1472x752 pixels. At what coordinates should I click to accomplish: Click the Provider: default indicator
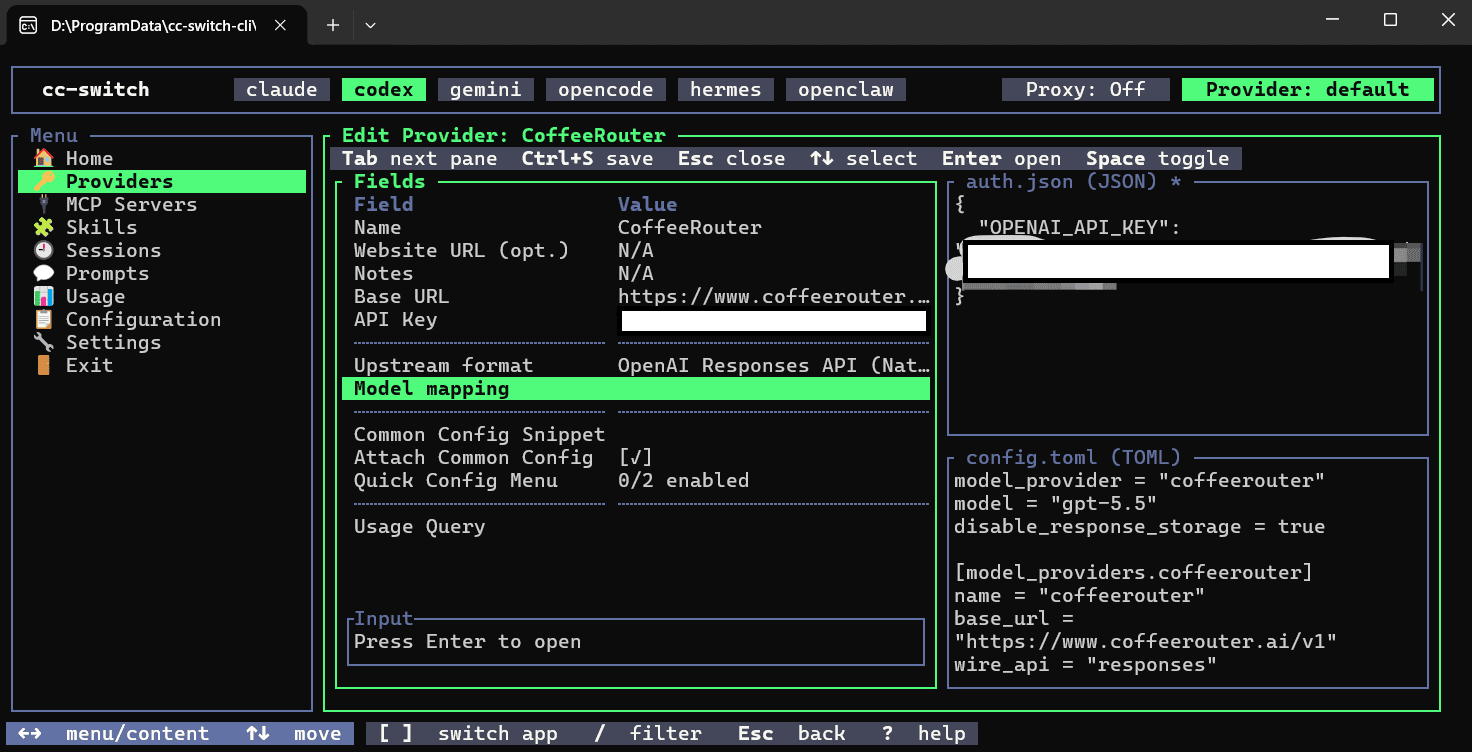pos(1308,89)
